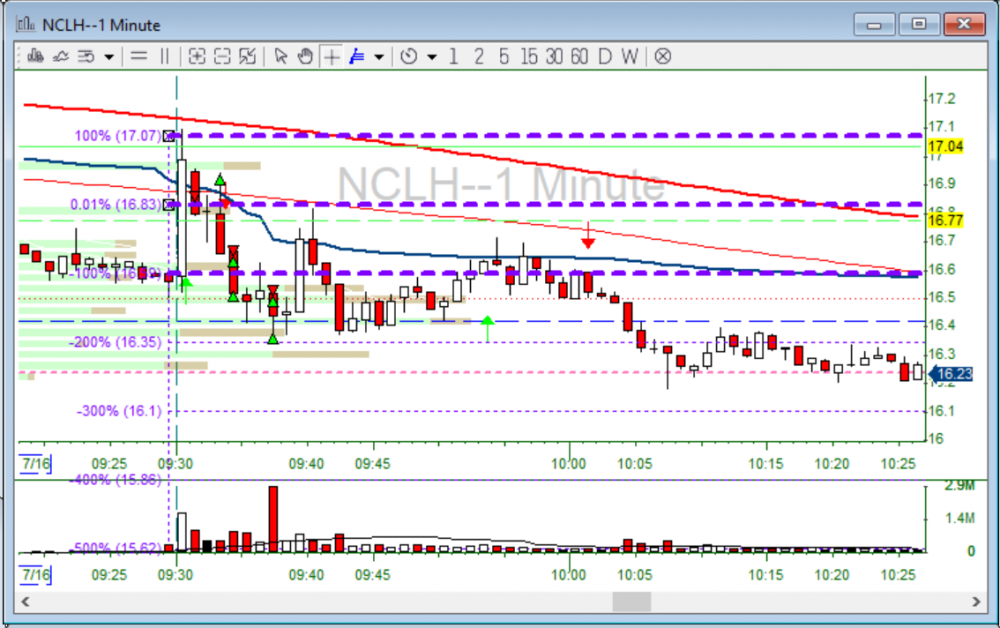The height and width of the screenshot is (628, 1000).
Task: Click the bar chart style icon
Action: click(35, 56)
